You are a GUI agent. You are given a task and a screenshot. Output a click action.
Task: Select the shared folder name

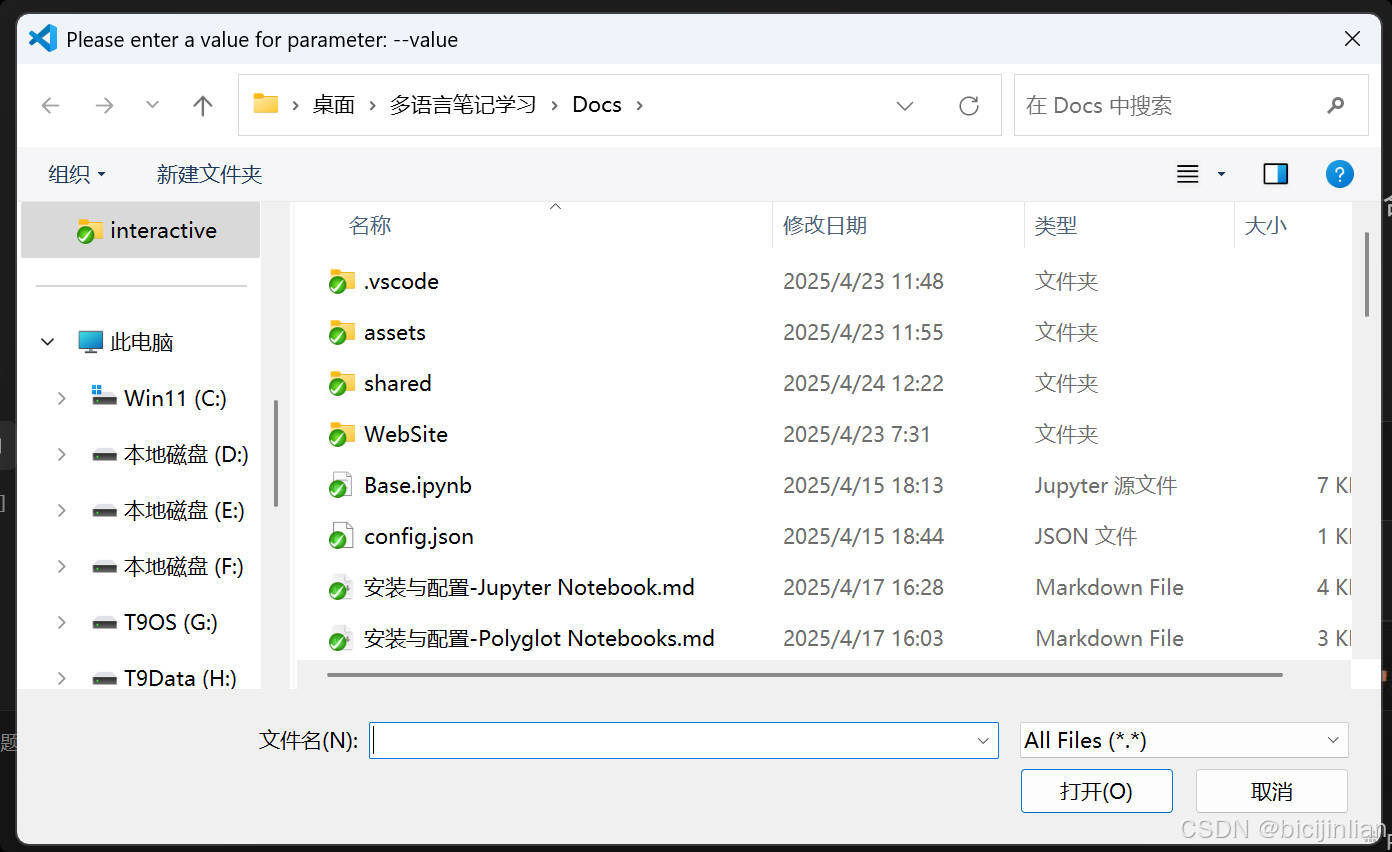click(x=398, y=383)
